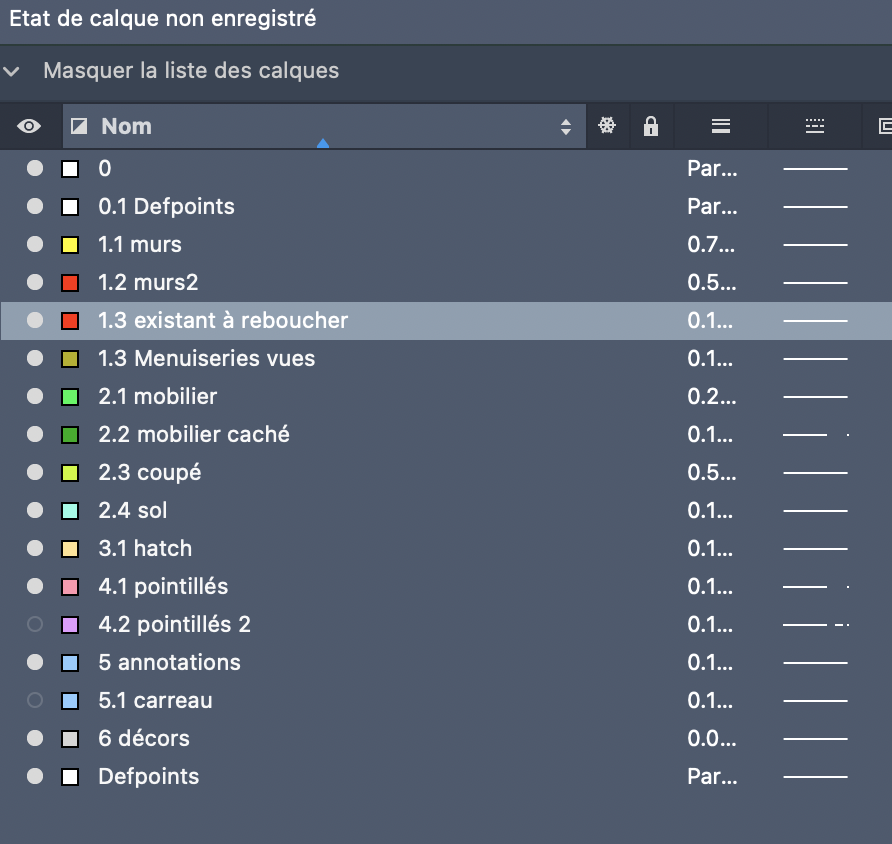Image resolution: width=892 pixels, height=844 pixels.
Task: Click the 2.2 mobilier caché dashed linetype
Action: click(x=815, y=435)
